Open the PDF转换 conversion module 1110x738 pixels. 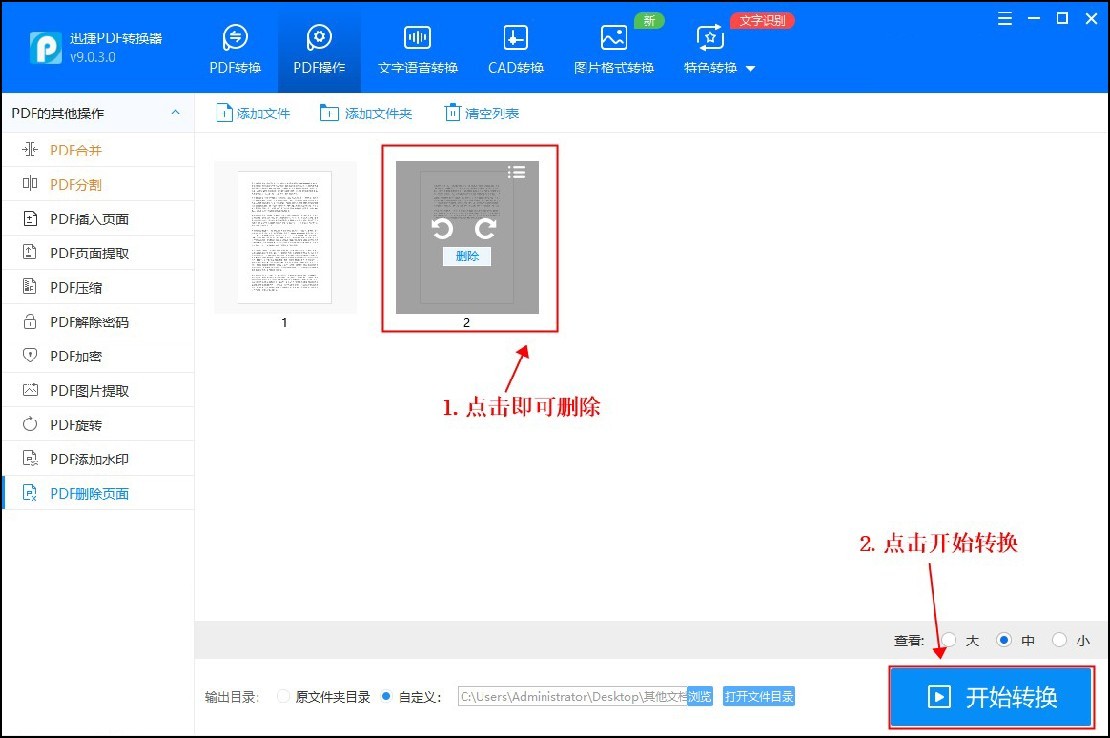pos(235,46)
